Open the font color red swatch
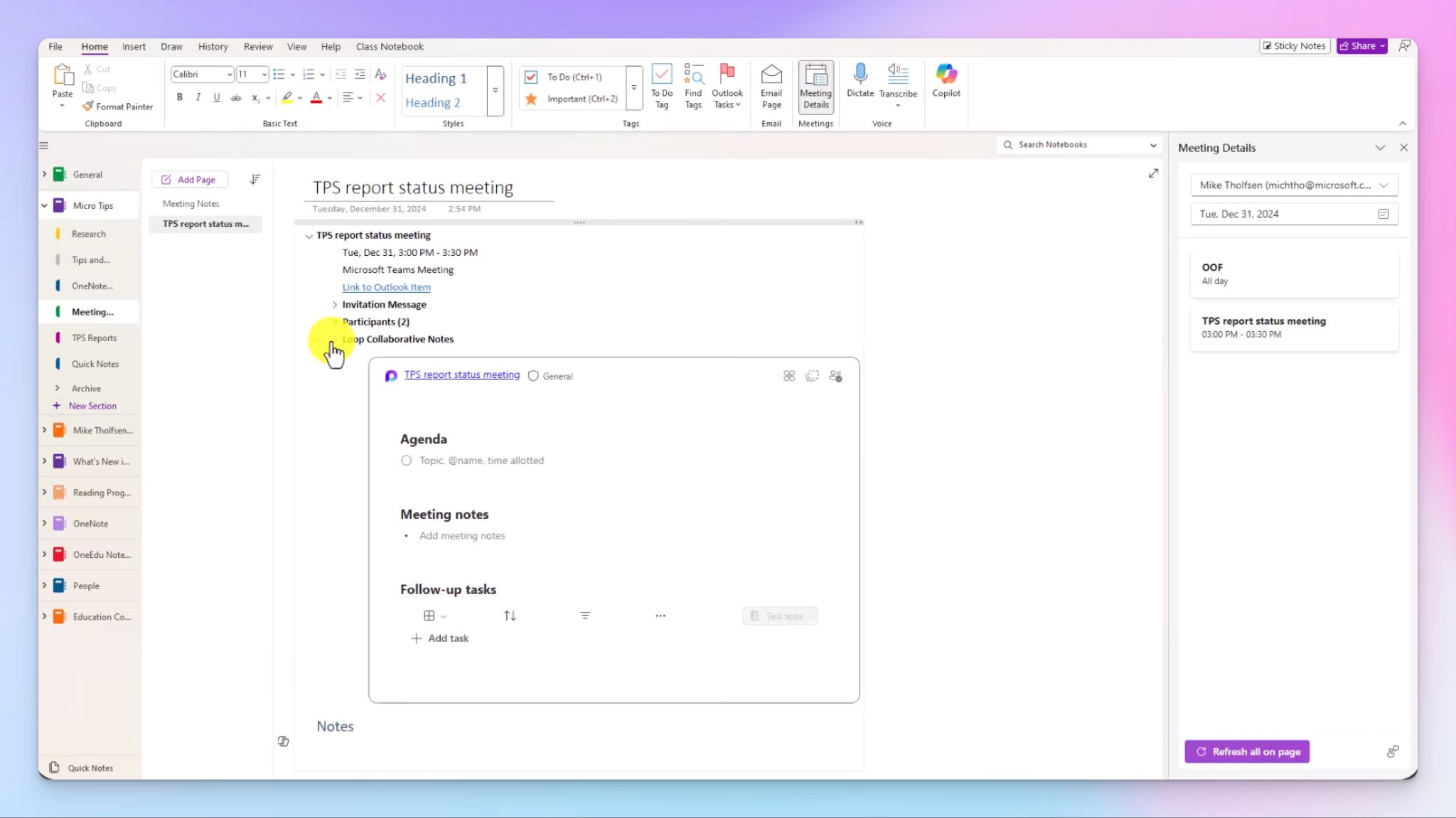The image size is (1456, 818). [316, 97]
